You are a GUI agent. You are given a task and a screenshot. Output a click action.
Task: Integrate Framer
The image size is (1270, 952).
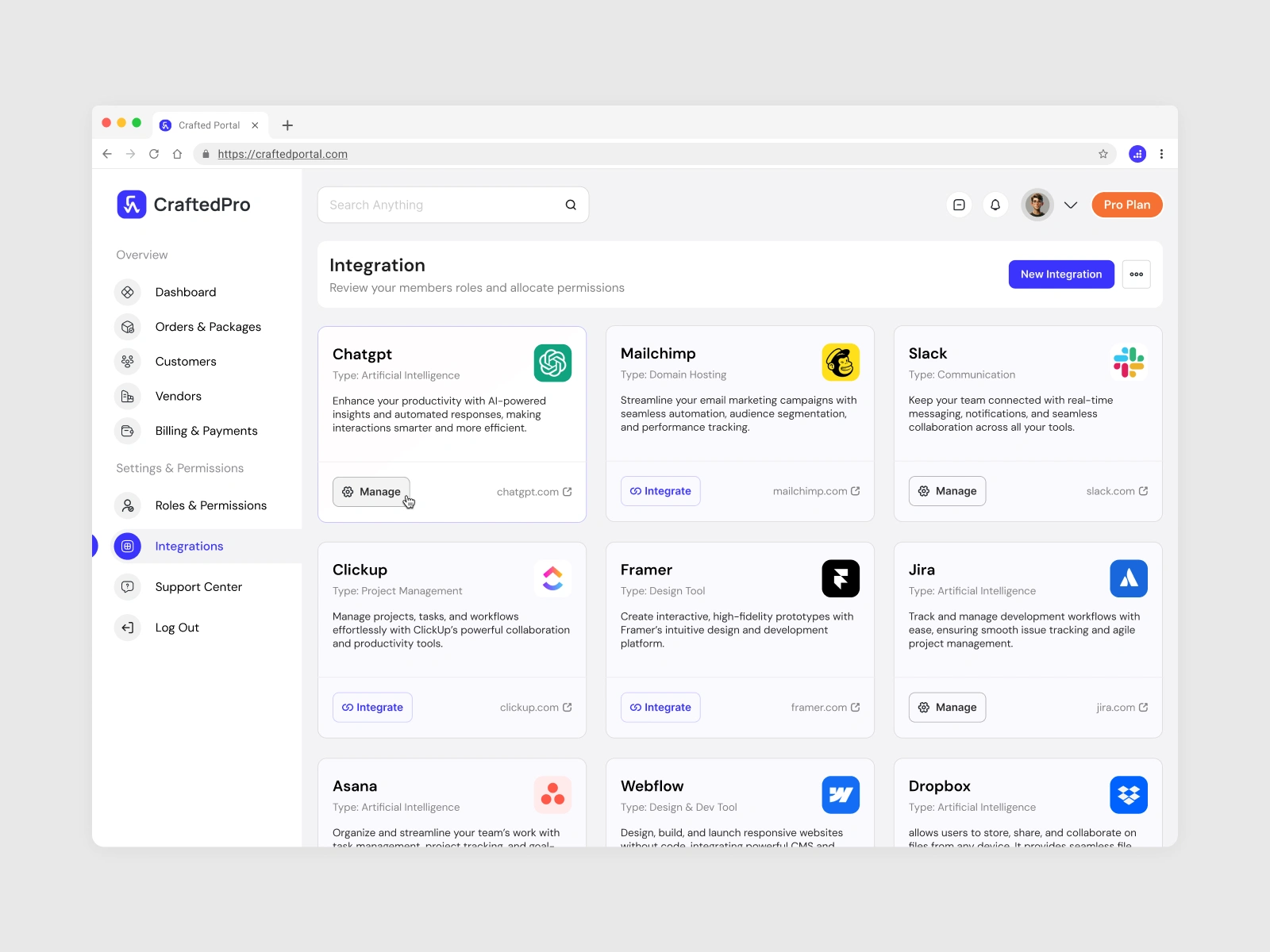tap(660, 708)
